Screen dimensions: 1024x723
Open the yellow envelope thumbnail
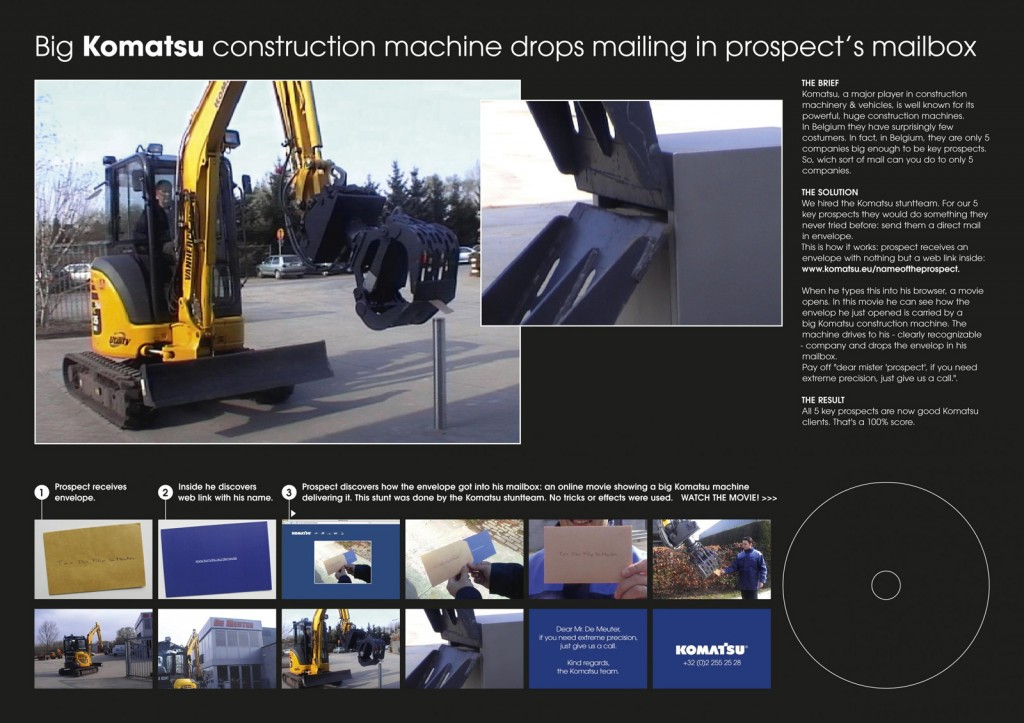tap(93, 559)
